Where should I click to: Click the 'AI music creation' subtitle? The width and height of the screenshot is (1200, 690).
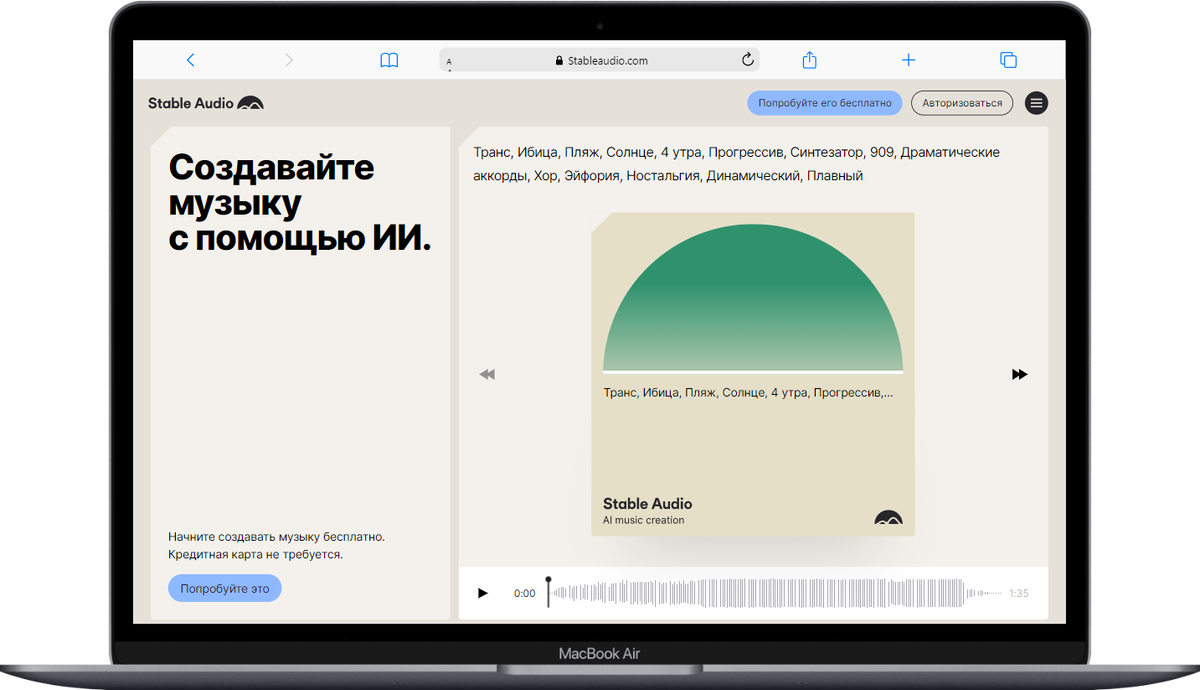point(643,520)
